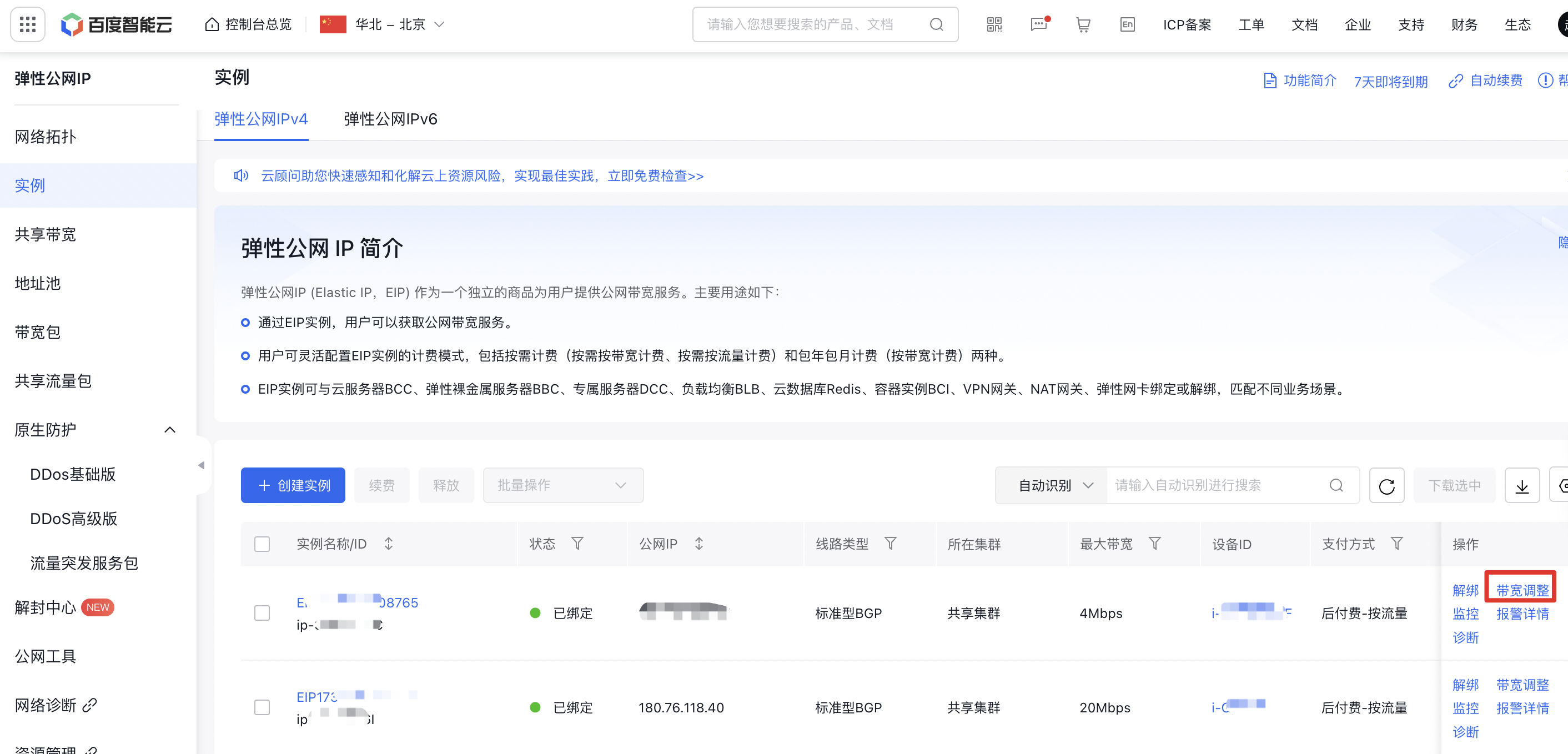Screen dimensions: 1568x754
Task: Open the 华北-北京 region dropdown
Action: (x=383, y=24)
